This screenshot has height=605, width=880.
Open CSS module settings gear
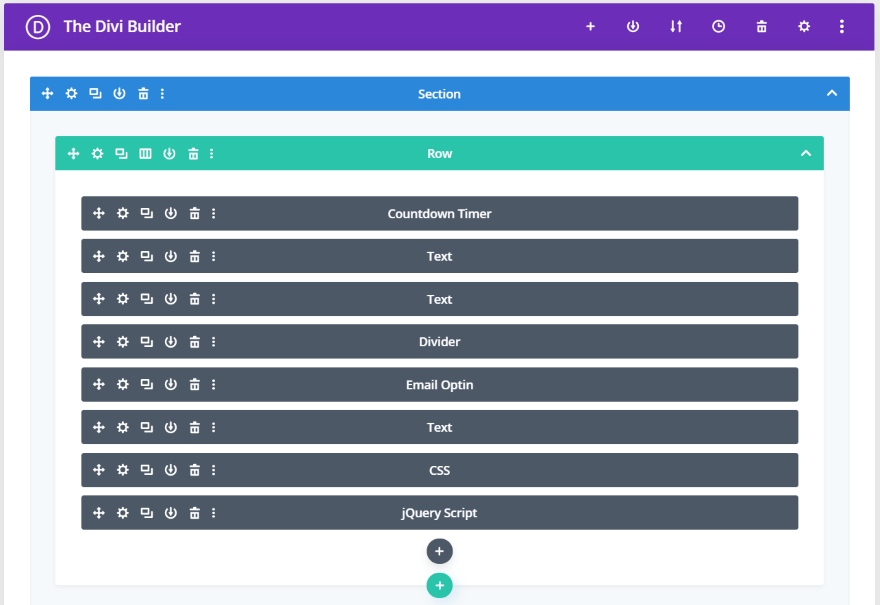(x=123, y=470)
